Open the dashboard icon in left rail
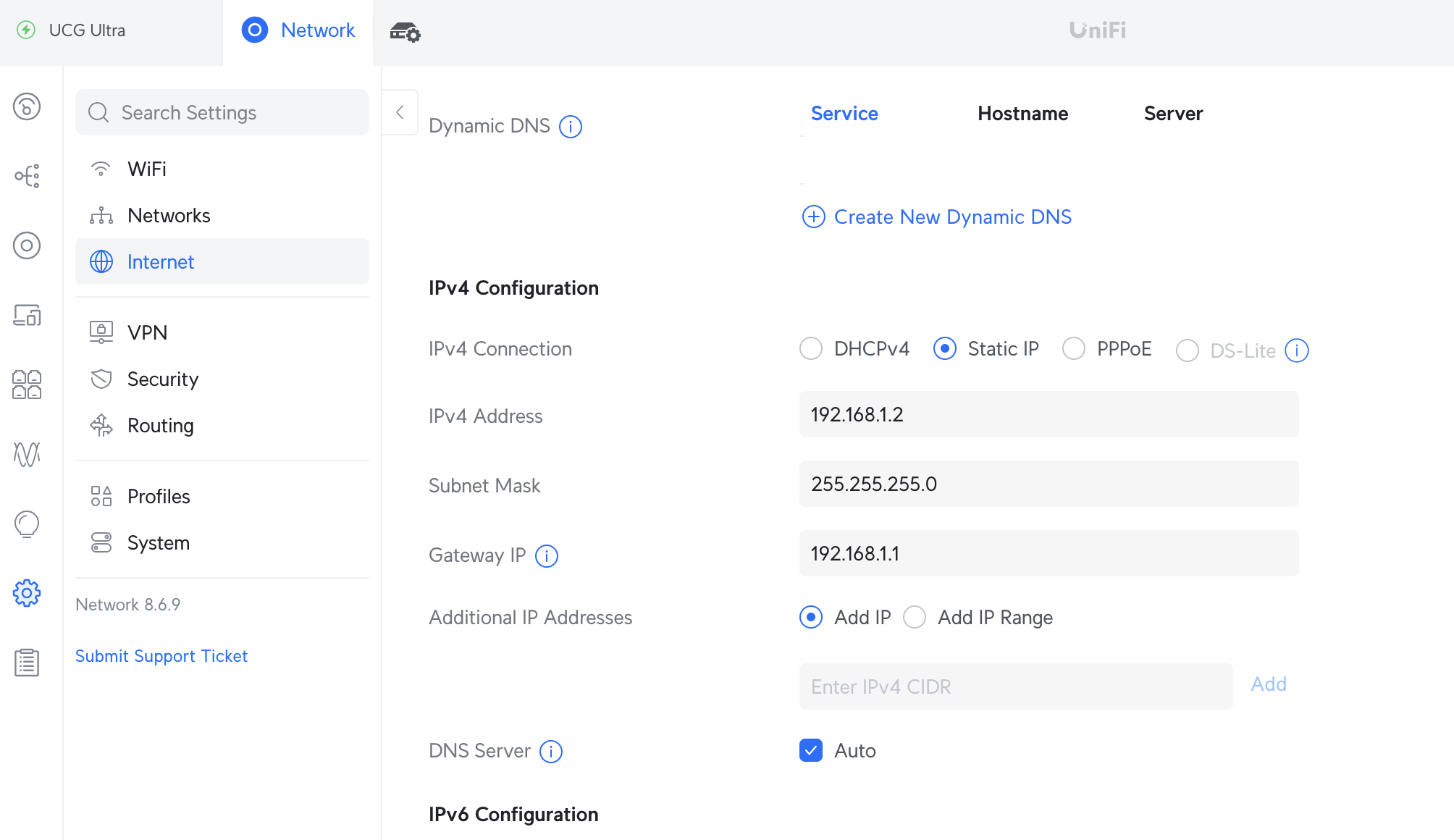Image resolution: width=1454 pixels, height=840 pixels. point(27,107)
